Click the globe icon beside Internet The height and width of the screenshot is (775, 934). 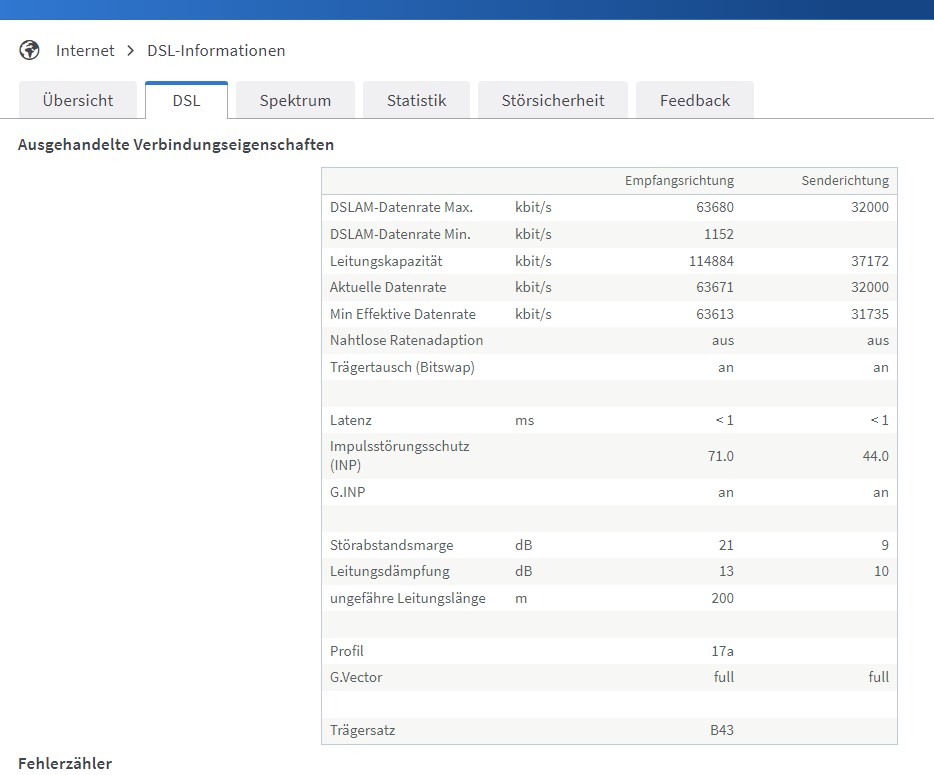[x=30, y=50]
